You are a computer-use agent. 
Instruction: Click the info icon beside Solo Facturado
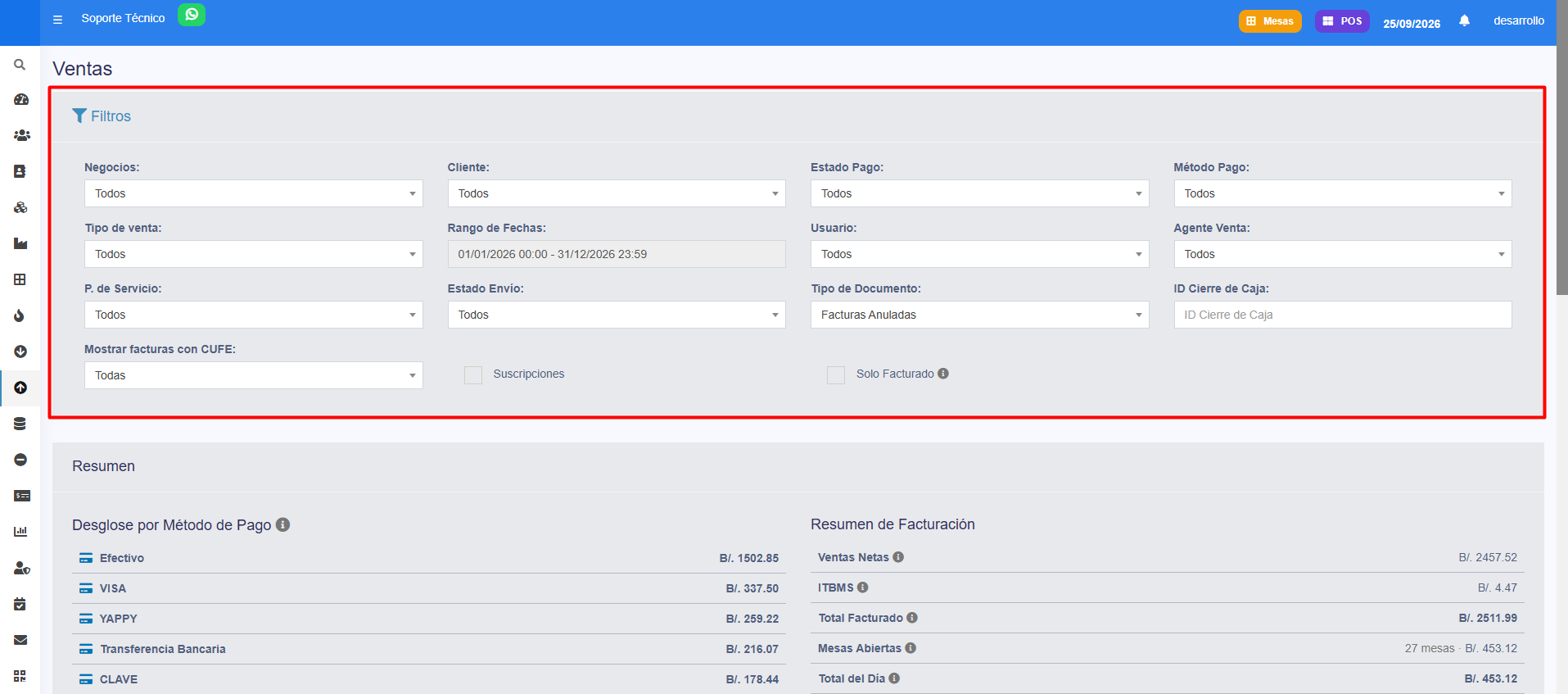tap(943, 374)
